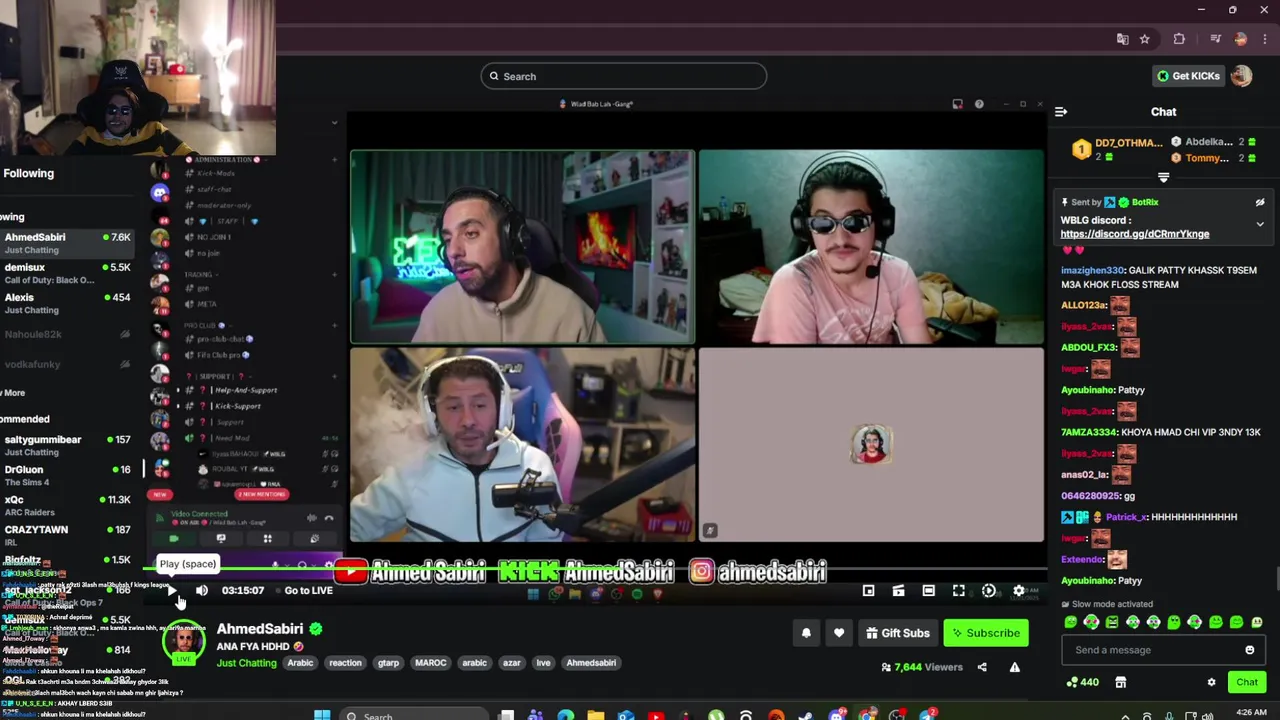View channel points balance 440
Image resolution: width=1280 pixels, height=720 pixels.
[x=1083, y=682]
